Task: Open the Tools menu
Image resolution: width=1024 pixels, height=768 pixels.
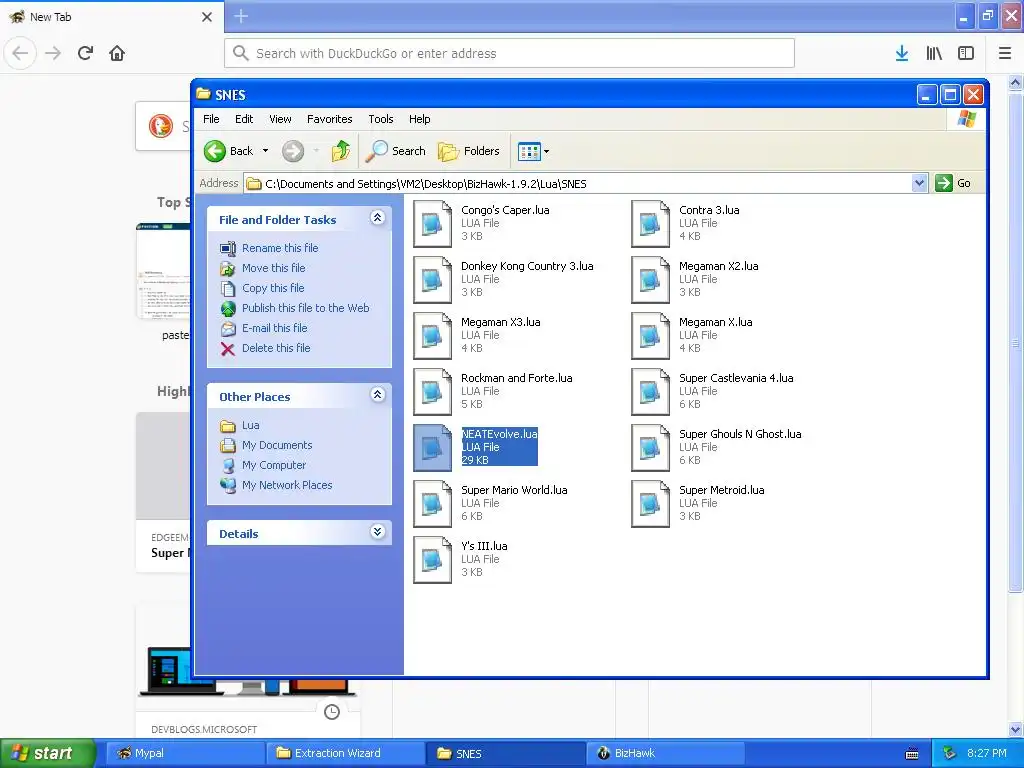Action: 381,119
